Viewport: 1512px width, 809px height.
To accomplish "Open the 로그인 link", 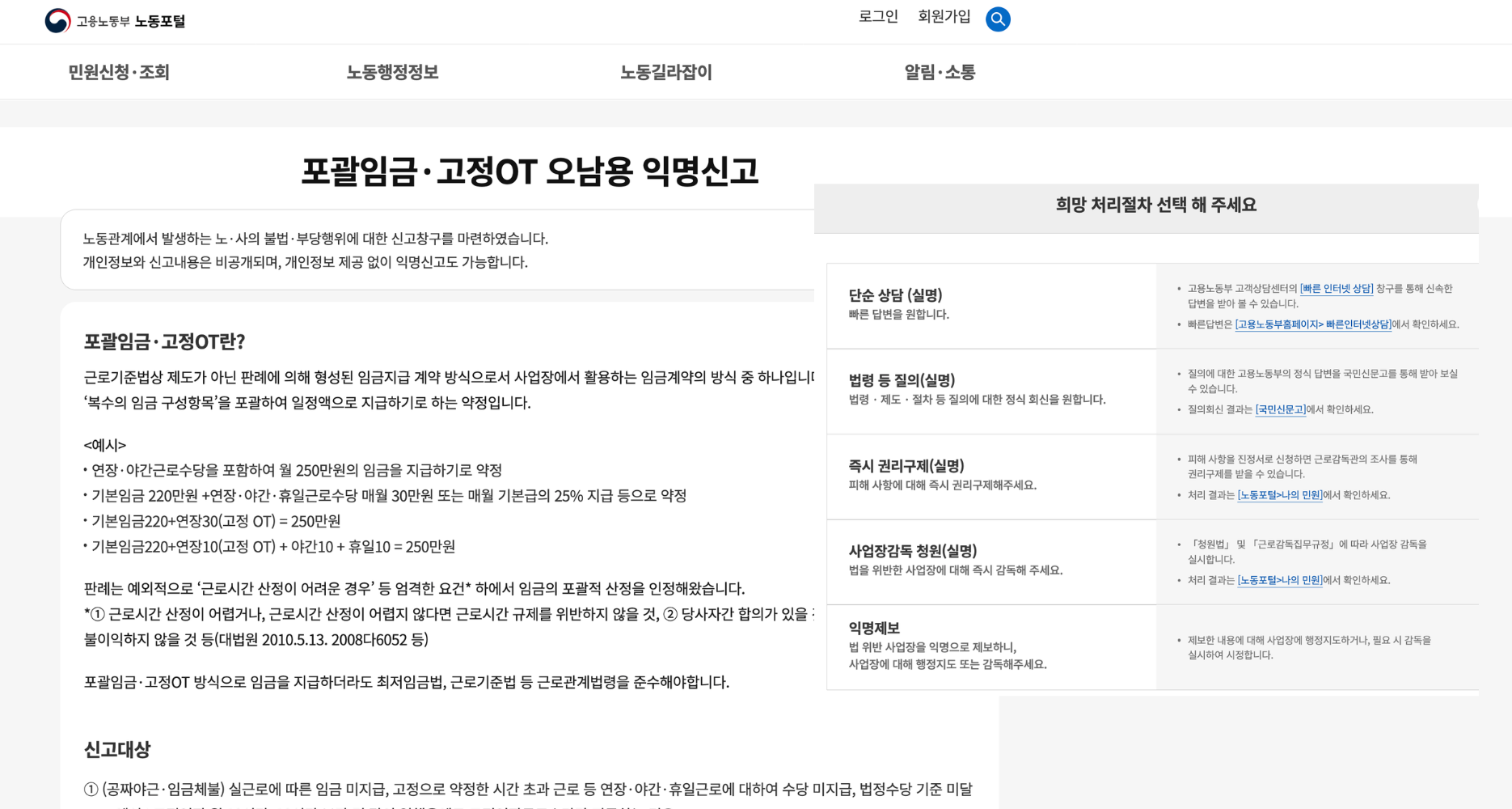I will point(878,17).
